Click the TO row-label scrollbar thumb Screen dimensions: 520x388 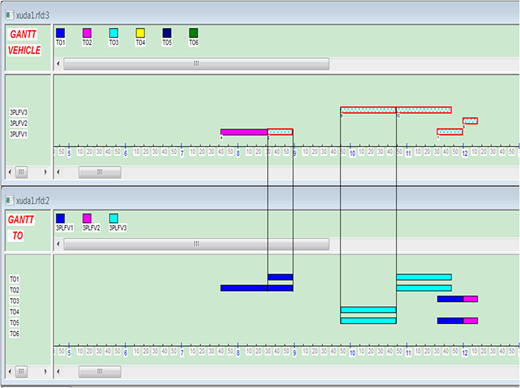(x=21, y=371)
